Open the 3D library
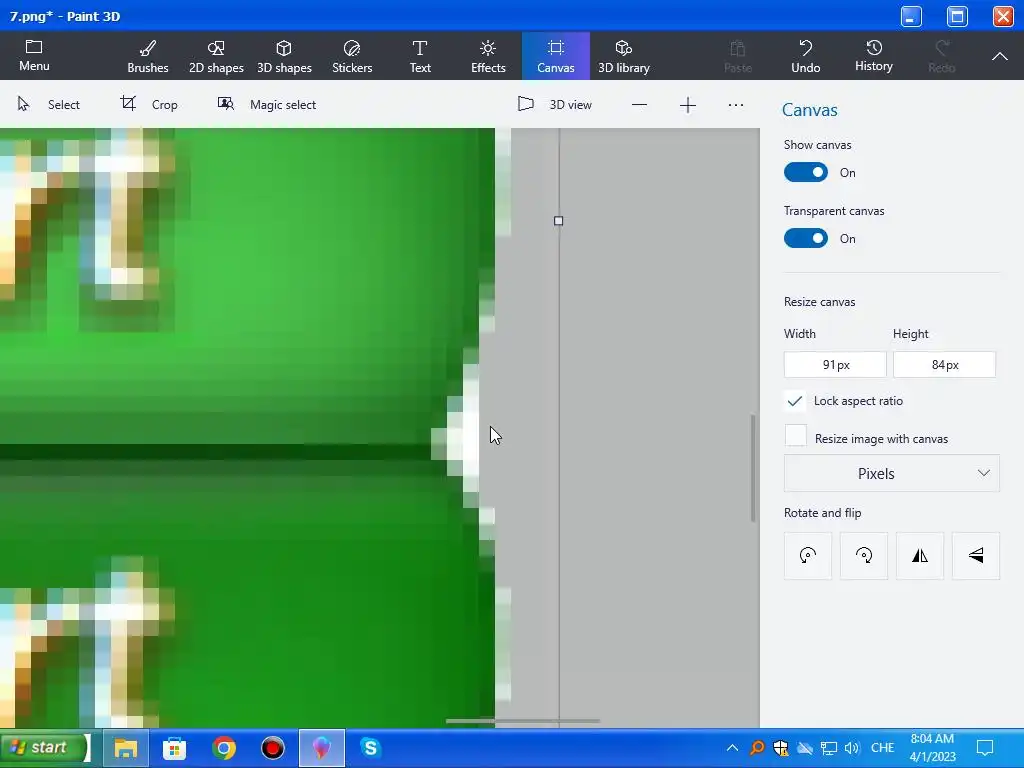This screenshot has height=768, width=1024. 624,56
